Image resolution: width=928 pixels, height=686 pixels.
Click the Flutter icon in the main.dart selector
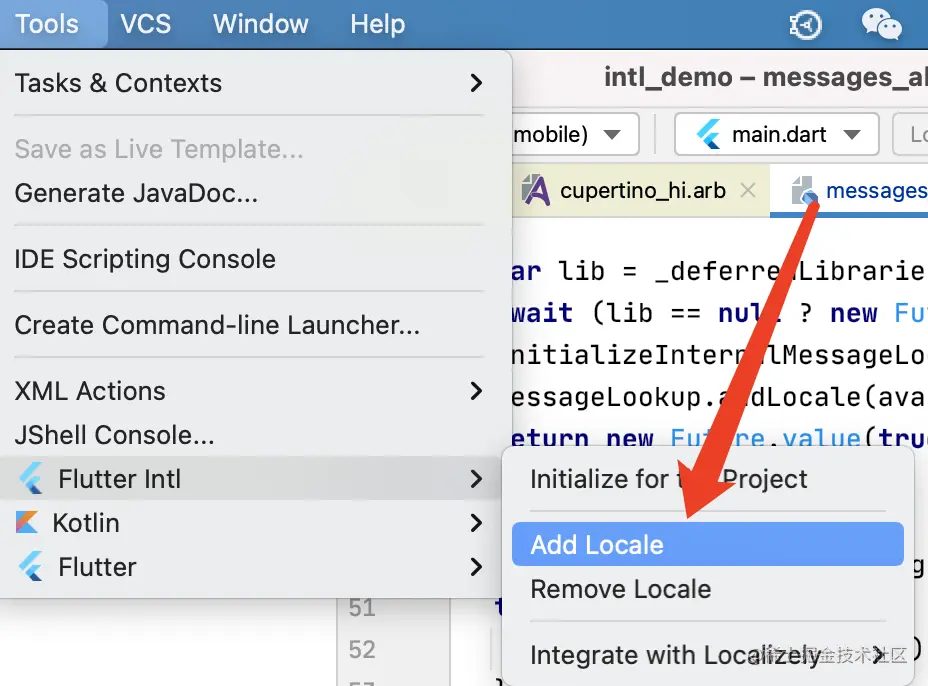point(709,135)
